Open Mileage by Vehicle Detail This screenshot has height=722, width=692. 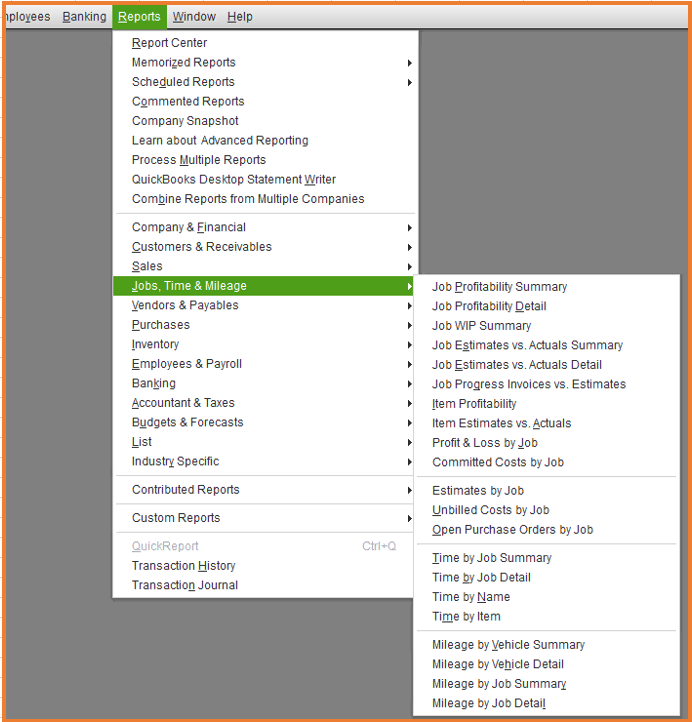click(x=547, y=664)
